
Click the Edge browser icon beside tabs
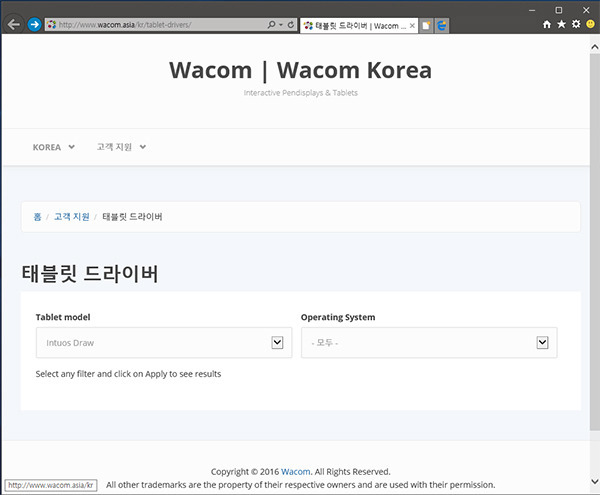pos(442,26)
